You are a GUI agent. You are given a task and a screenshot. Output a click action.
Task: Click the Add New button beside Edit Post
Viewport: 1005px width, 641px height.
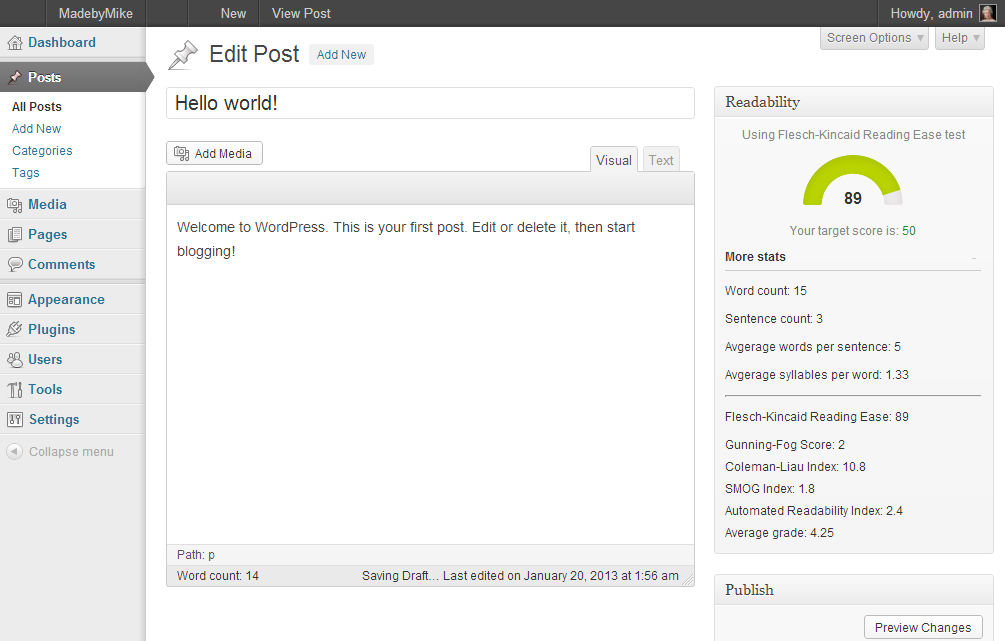[341, 54]
